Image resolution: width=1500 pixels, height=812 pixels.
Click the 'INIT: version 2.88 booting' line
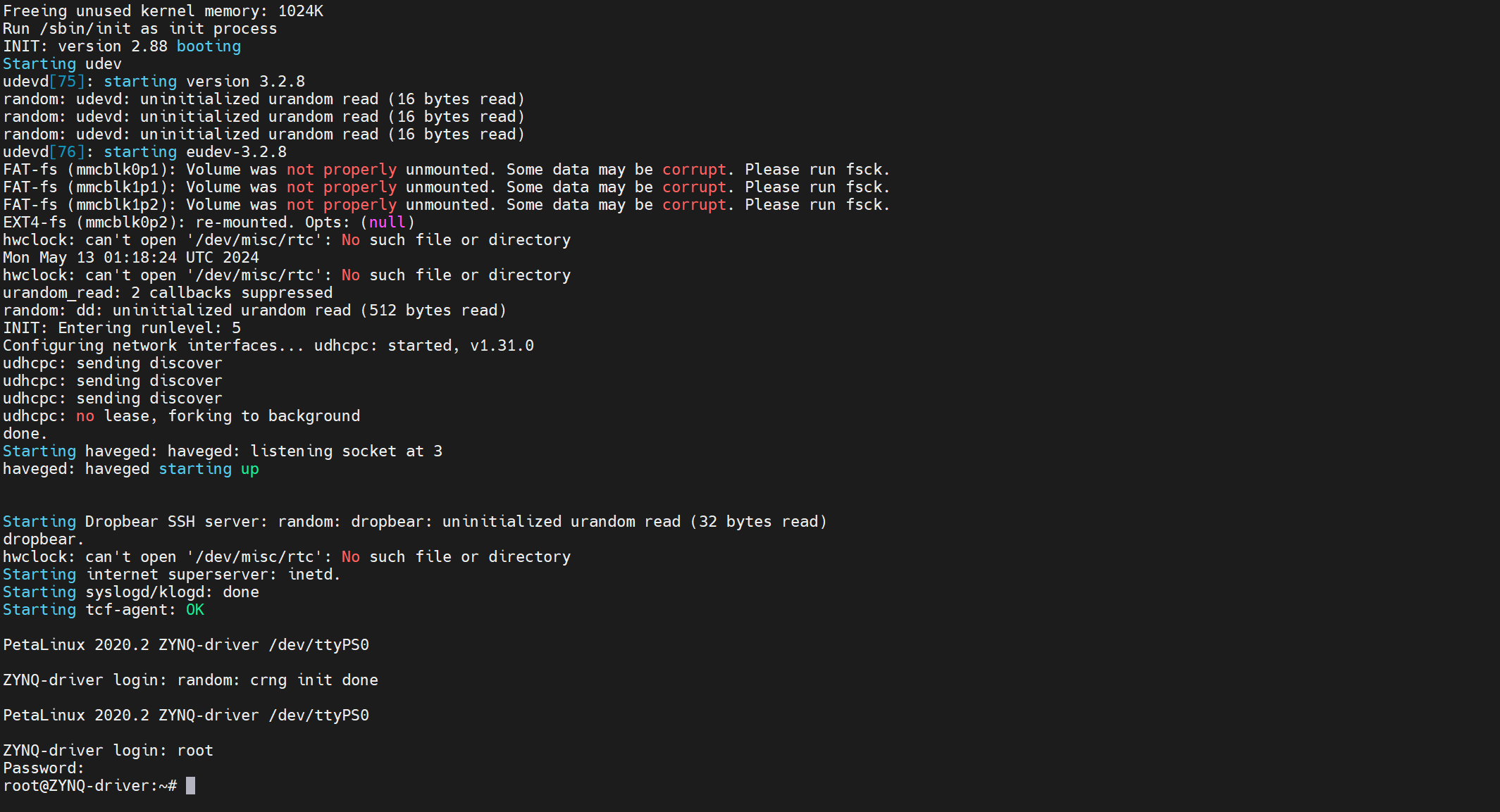click(122, 46)
